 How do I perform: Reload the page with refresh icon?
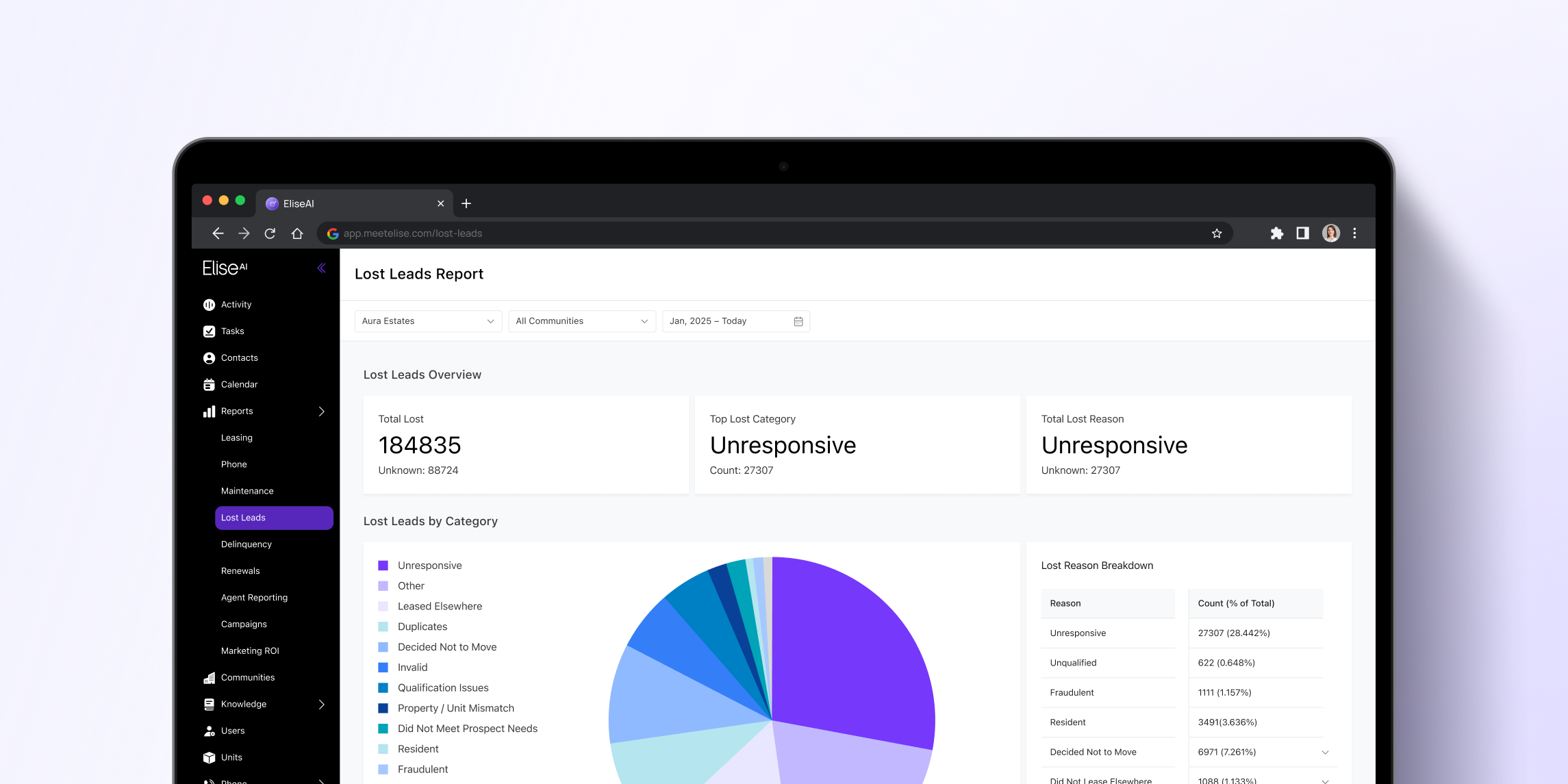pyautogui.click(x=270, y=233)
